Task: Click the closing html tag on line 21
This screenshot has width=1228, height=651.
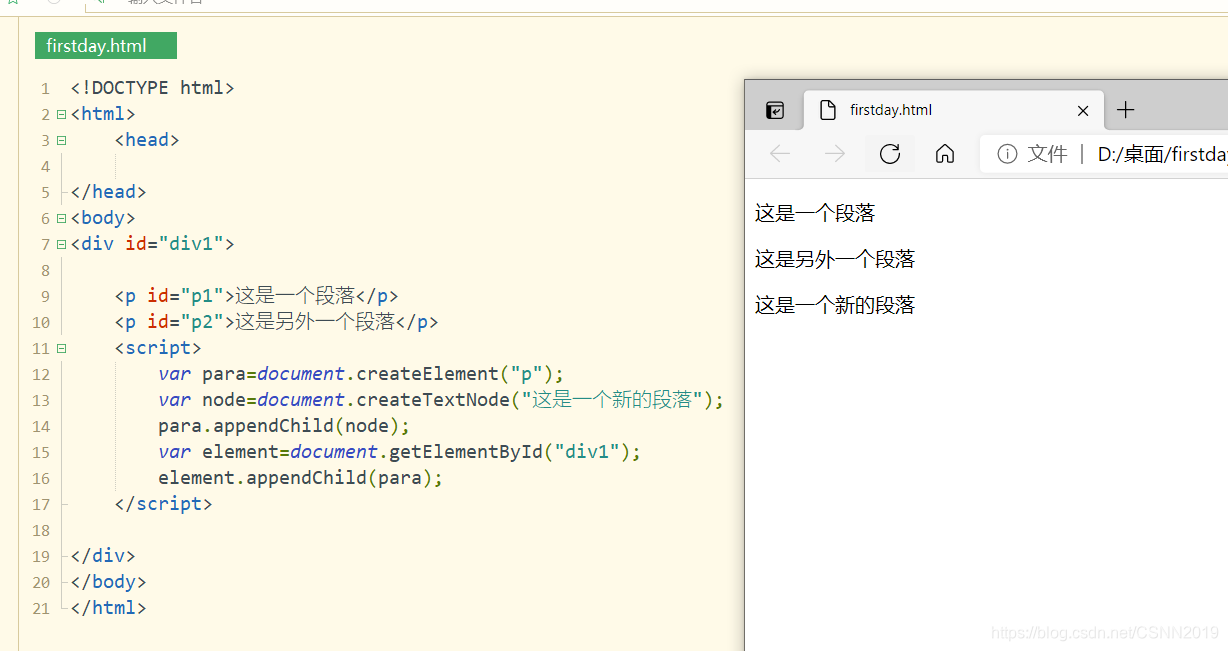Action: [x=108, y=608]
